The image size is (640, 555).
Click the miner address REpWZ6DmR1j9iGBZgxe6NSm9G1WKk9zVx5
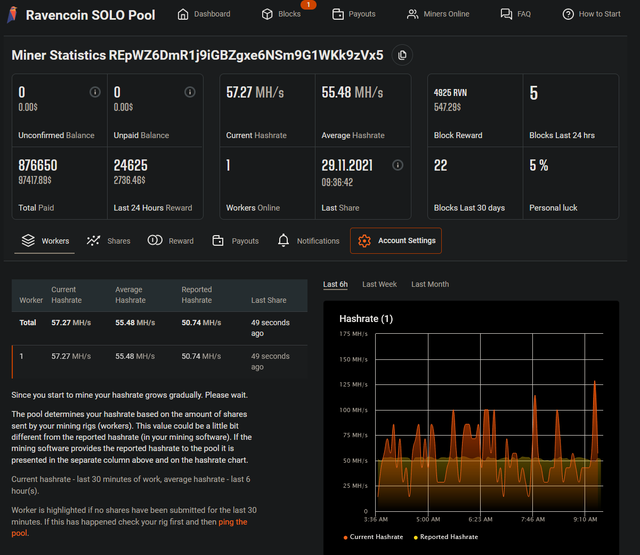tap(246, 55)
